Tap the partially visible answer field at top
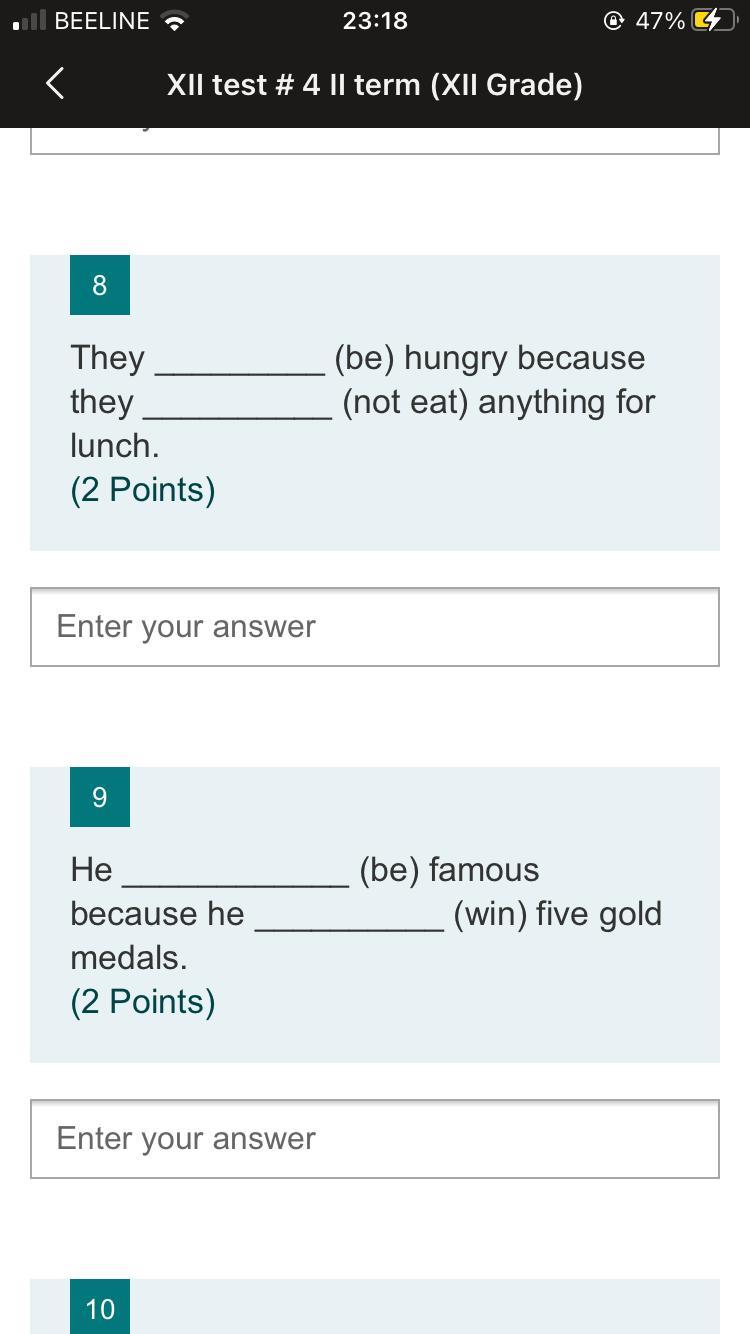Viewport: 750px width, 1334px height. [375, 141]
